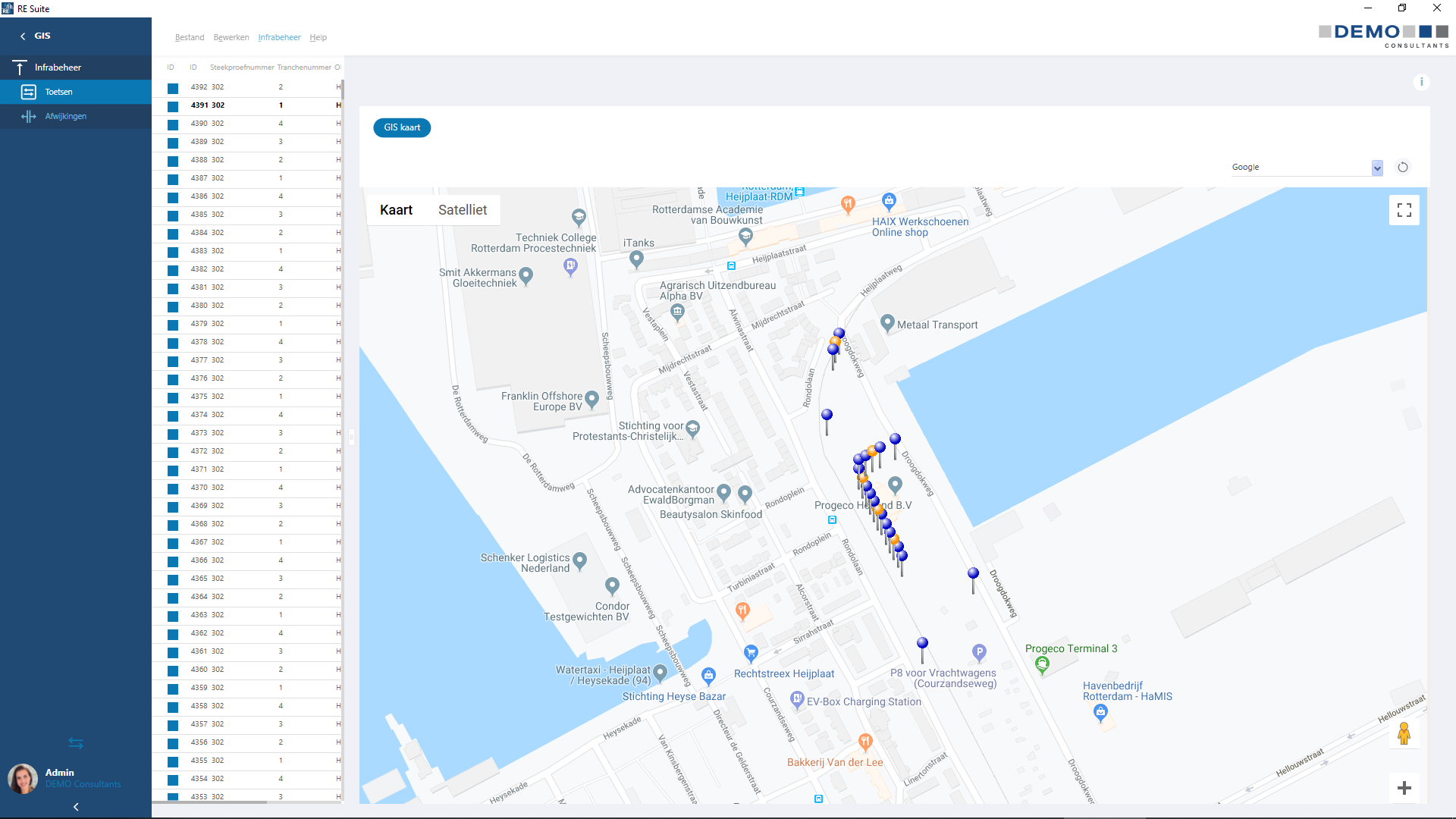
Task: Open the Infrabeheer sidebar icon
Action: coord(20,67)
